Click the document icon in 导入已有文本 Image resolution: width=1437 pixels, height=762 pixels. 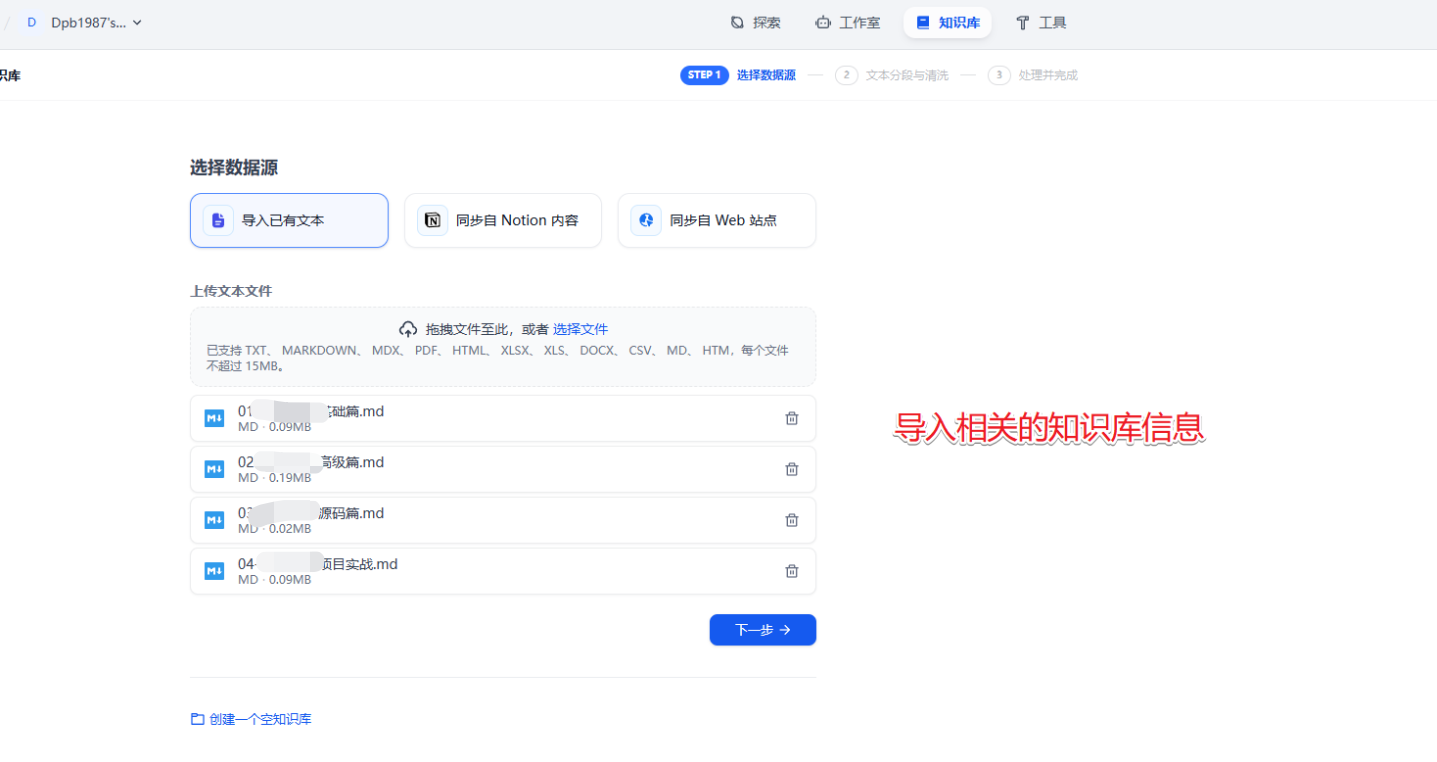[218, 220]
